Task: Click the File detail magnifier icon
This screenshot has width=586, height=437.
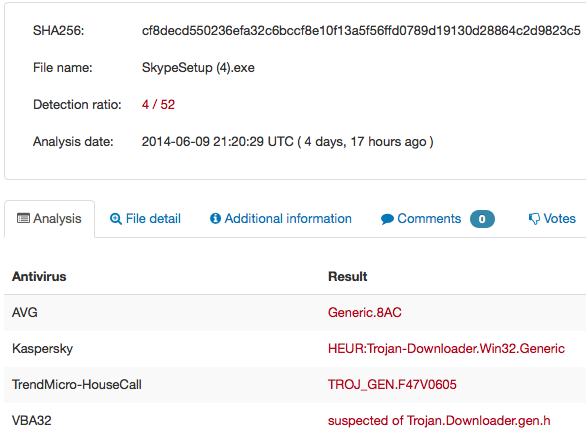Action: click(x=115, y=219)
